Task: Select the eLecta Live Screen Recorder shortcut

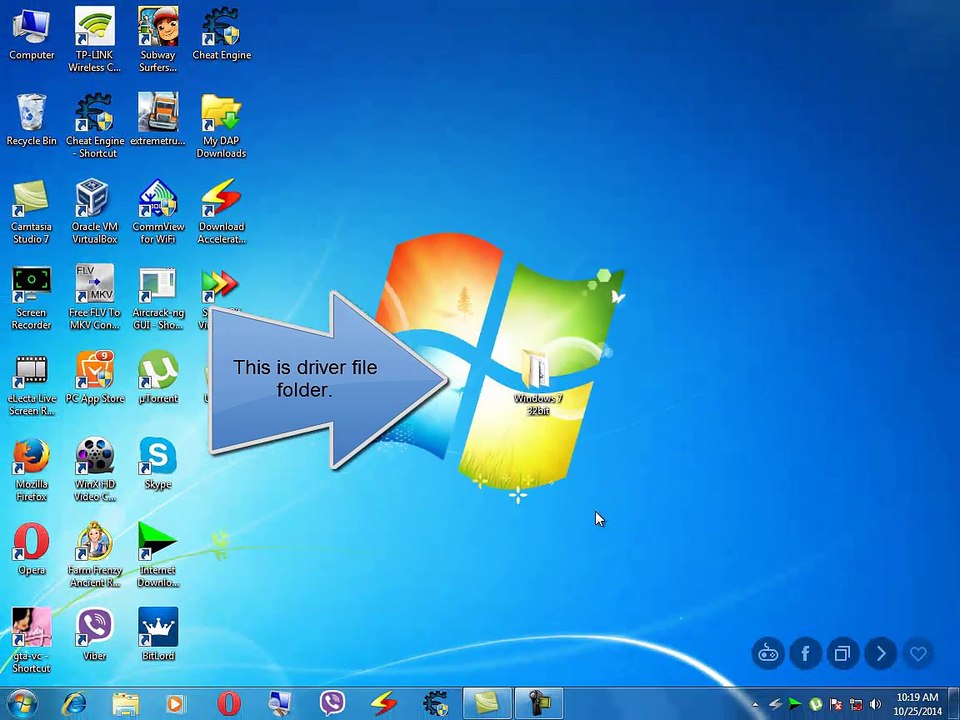Action: [31, 384]
